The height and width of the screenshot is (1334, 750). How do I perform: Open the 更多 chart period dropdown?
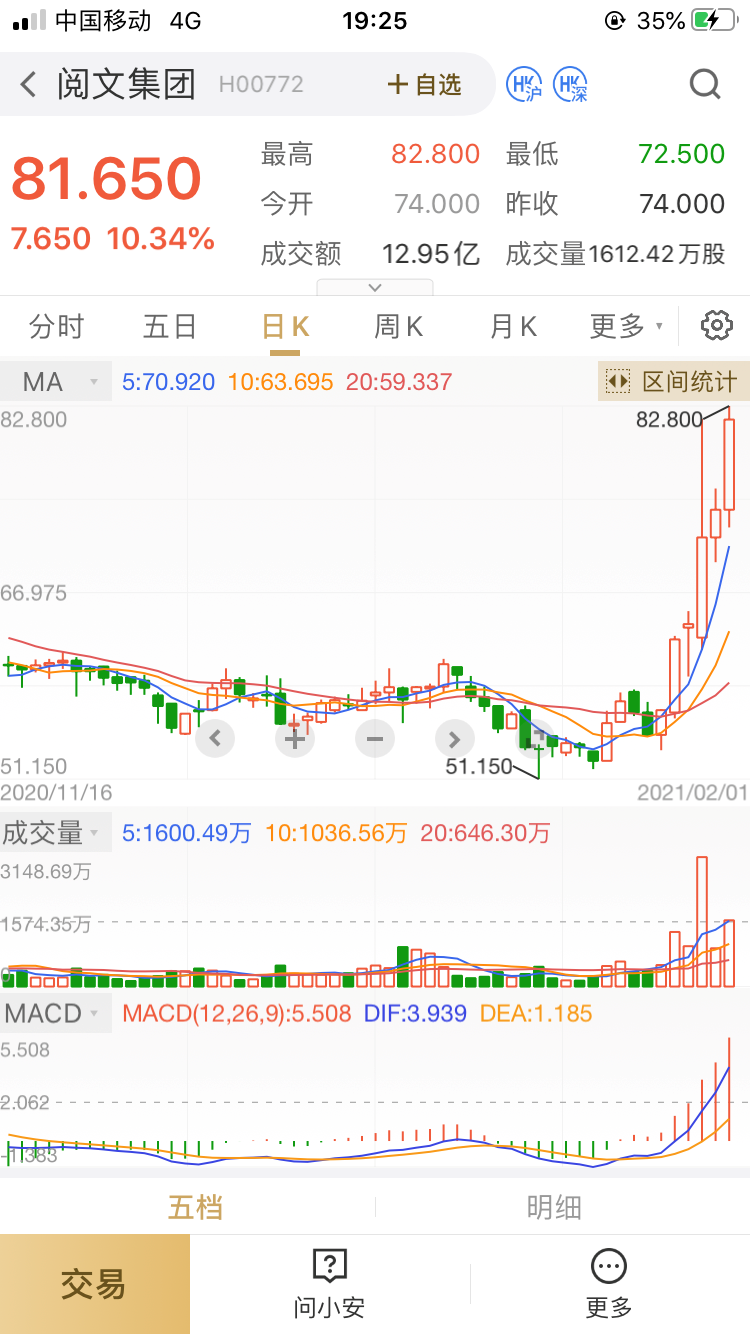click(626, 327)
